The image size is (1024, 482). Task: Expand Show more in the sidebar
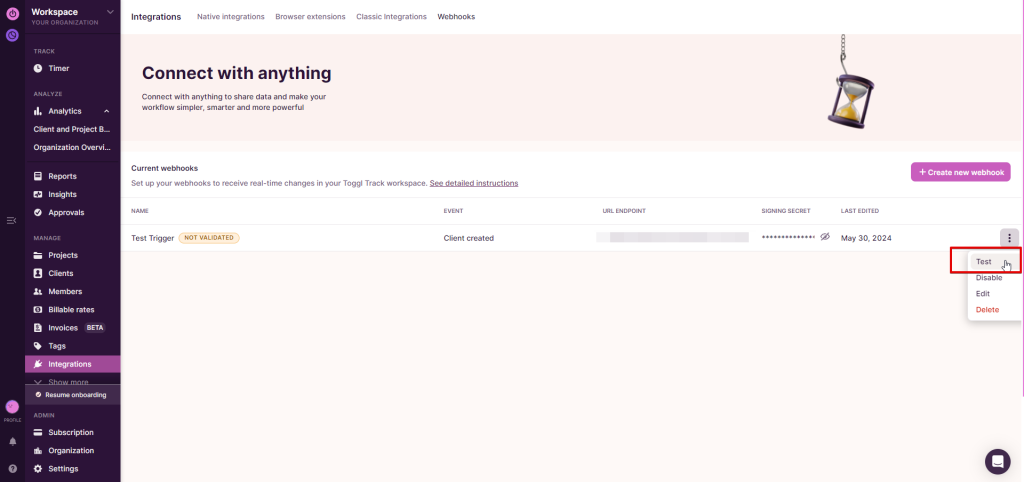coord(66,382)
